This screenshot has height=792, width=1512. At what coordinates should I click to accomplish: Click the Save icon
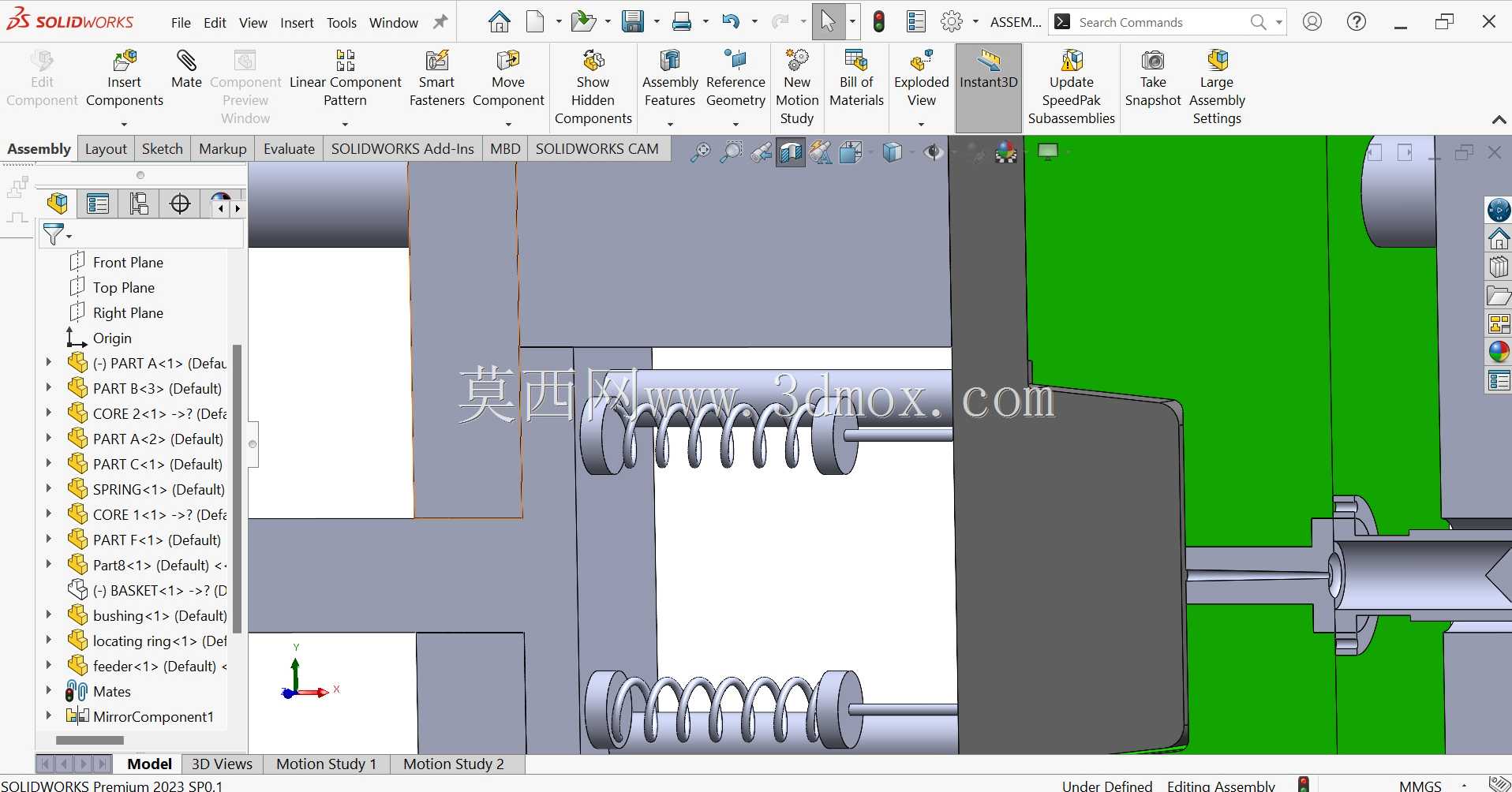(633, 22)
